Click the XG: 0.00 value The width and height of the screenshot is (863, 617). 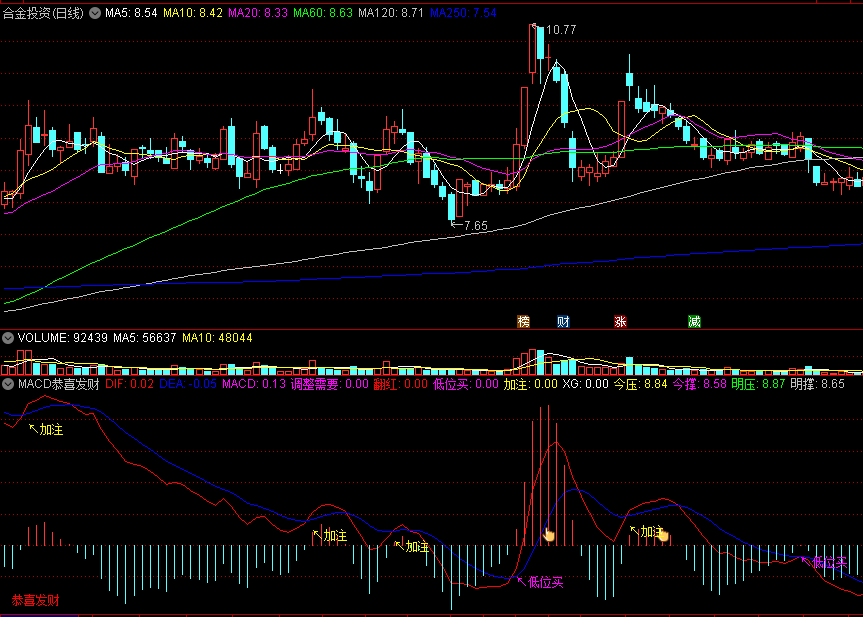point(585,384)
